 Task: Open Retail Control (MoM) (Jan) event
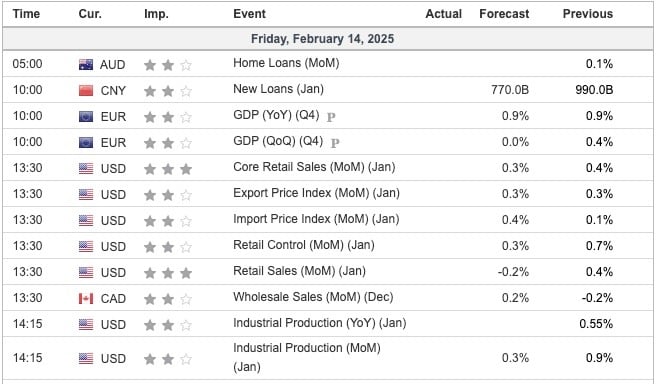pyautogui.click(x=304, y=245)
